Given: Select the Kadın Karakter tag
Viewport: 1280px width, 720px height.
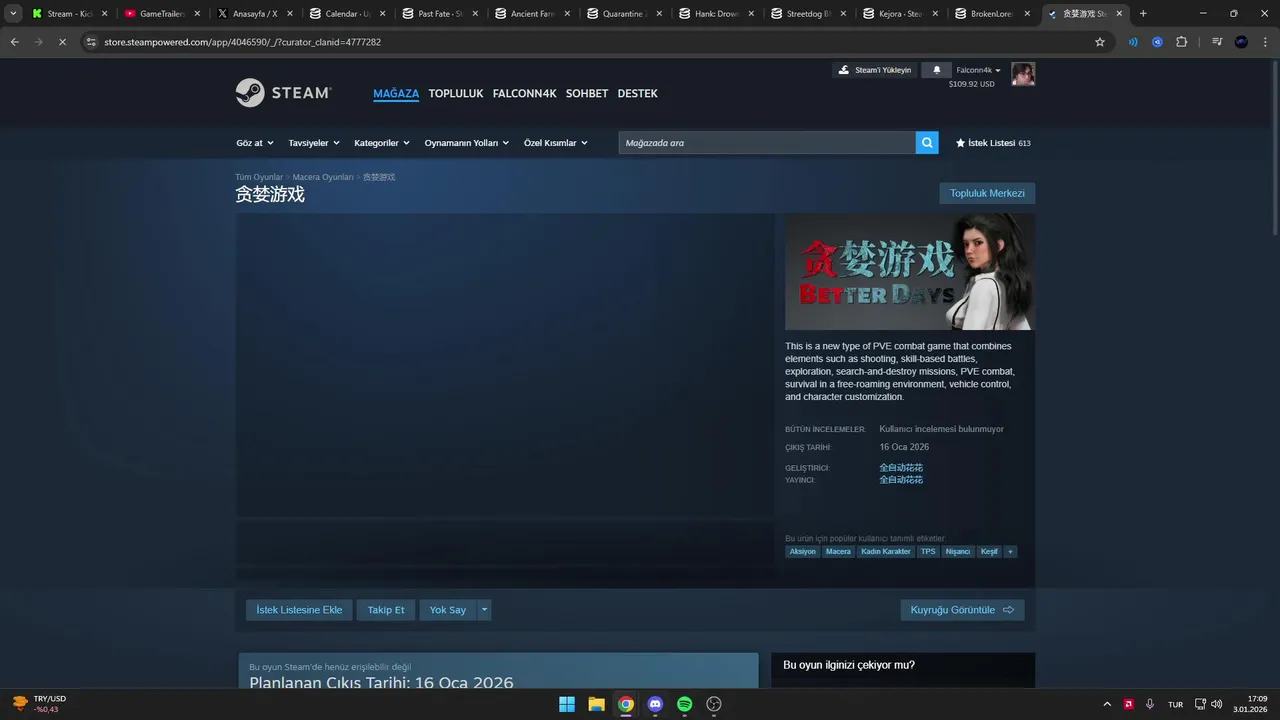Looking at the screenshot, I should (x=886, y=552).
